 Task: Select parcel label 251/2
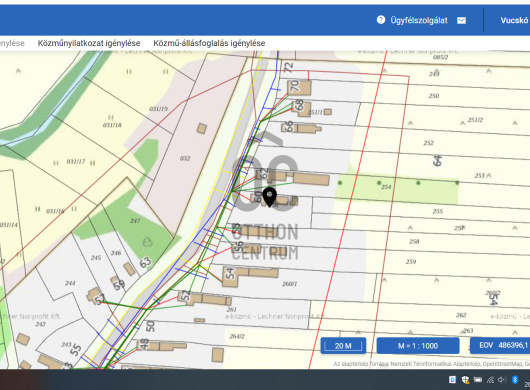475,120
